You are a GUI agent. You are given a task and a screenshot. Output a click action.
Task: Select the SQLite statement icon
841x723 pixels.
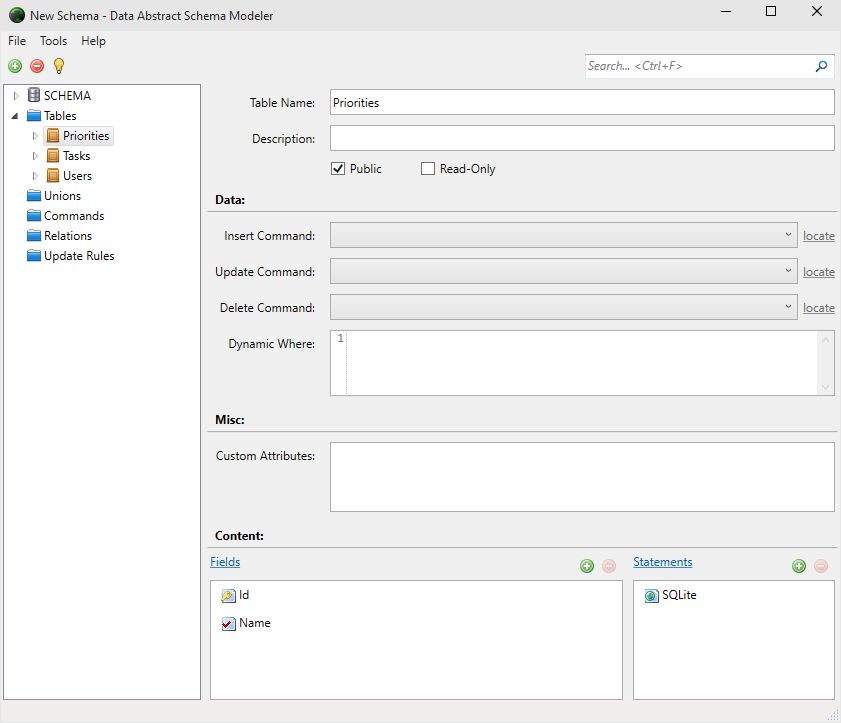coord(651,595)
